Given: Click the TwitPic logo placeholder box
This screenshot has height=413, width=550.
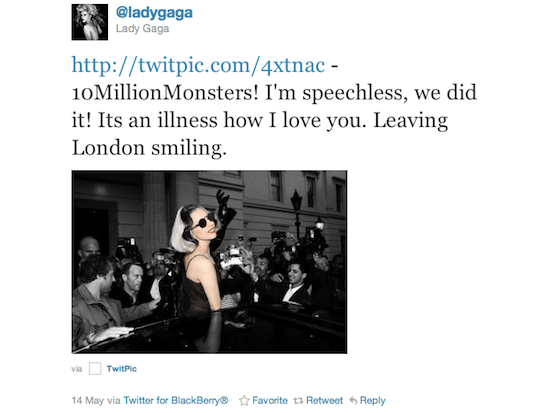Looking at the screenshot, I should [95, 368].
